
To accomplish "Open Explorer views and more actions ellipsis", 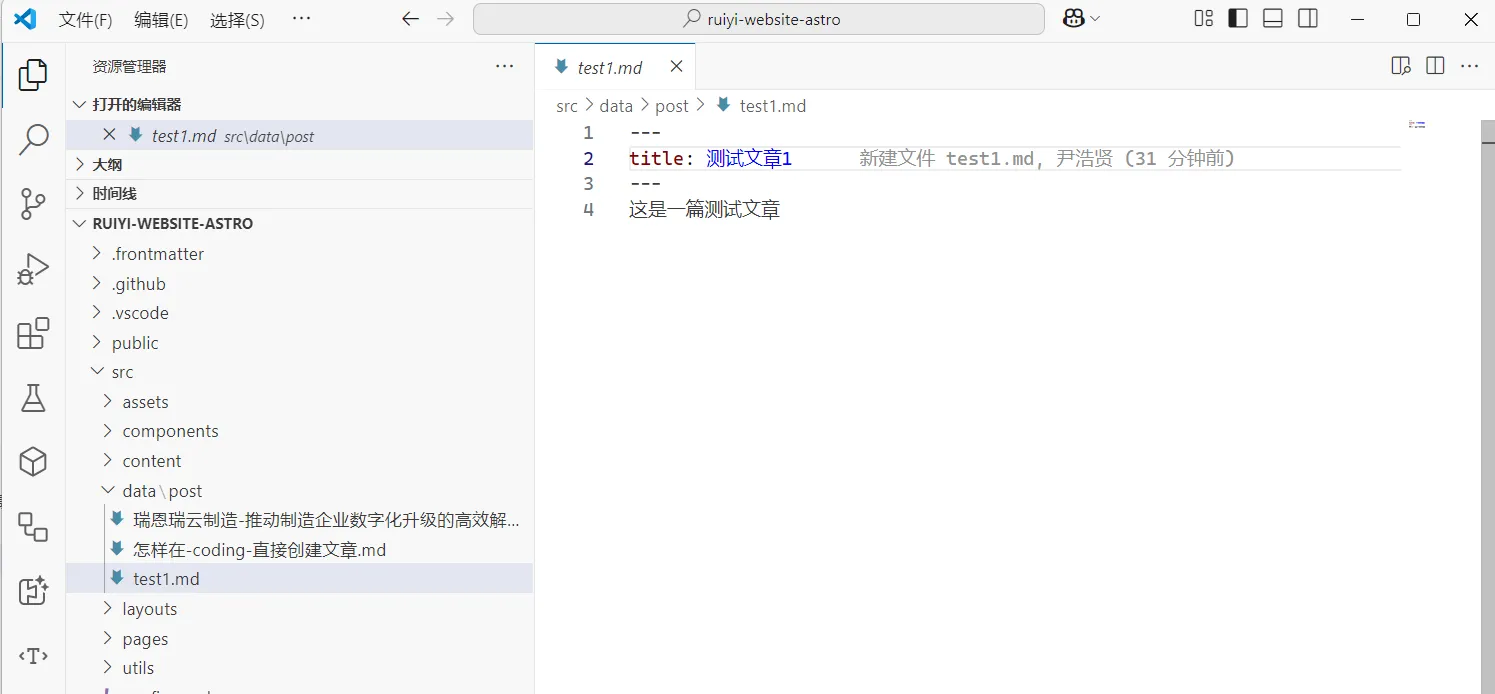I will tap(505, 66).
